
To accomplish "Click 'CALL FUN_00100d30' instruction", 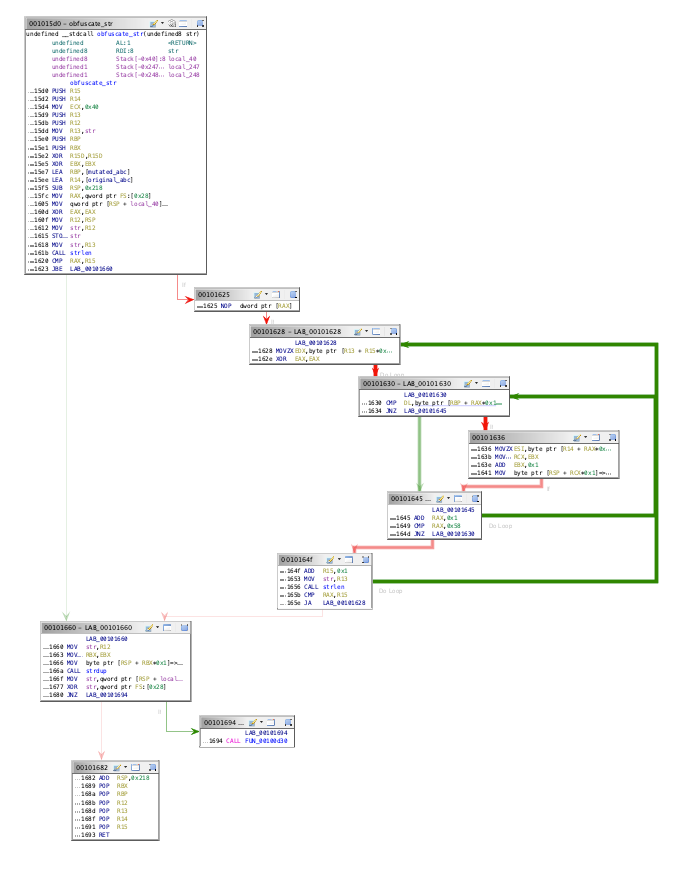I will pyautogui.click(x=245, y=741).
